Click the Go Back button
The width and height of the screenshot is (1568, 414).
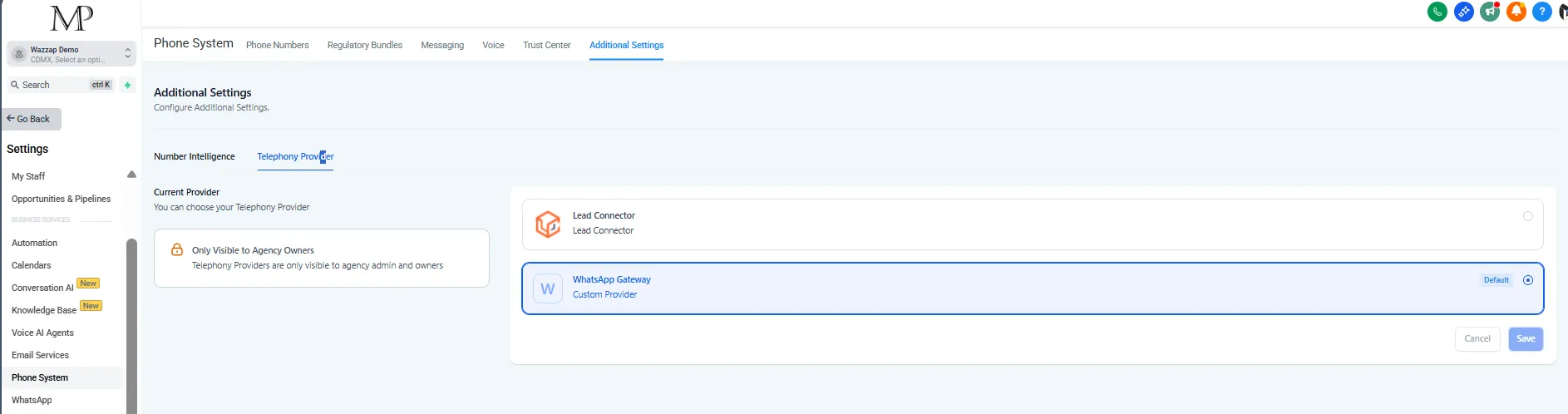(x=32, y=119)
